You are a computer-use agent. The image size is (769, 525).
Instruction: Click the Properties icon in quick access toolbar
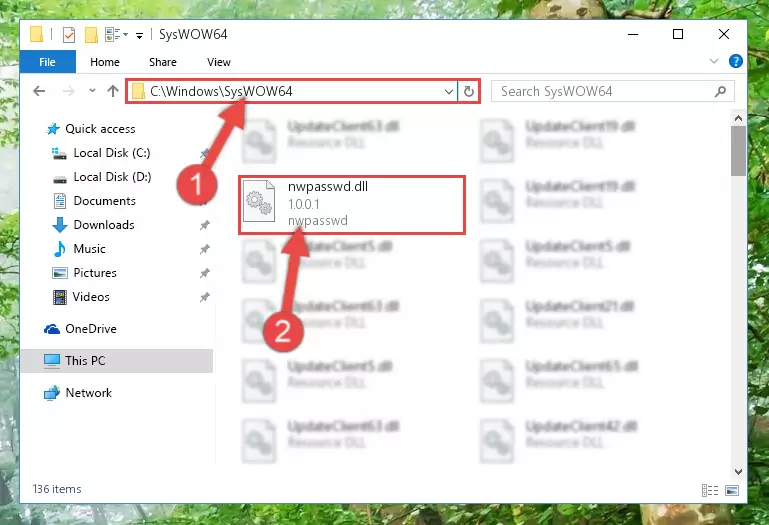(x=69, y=35)
